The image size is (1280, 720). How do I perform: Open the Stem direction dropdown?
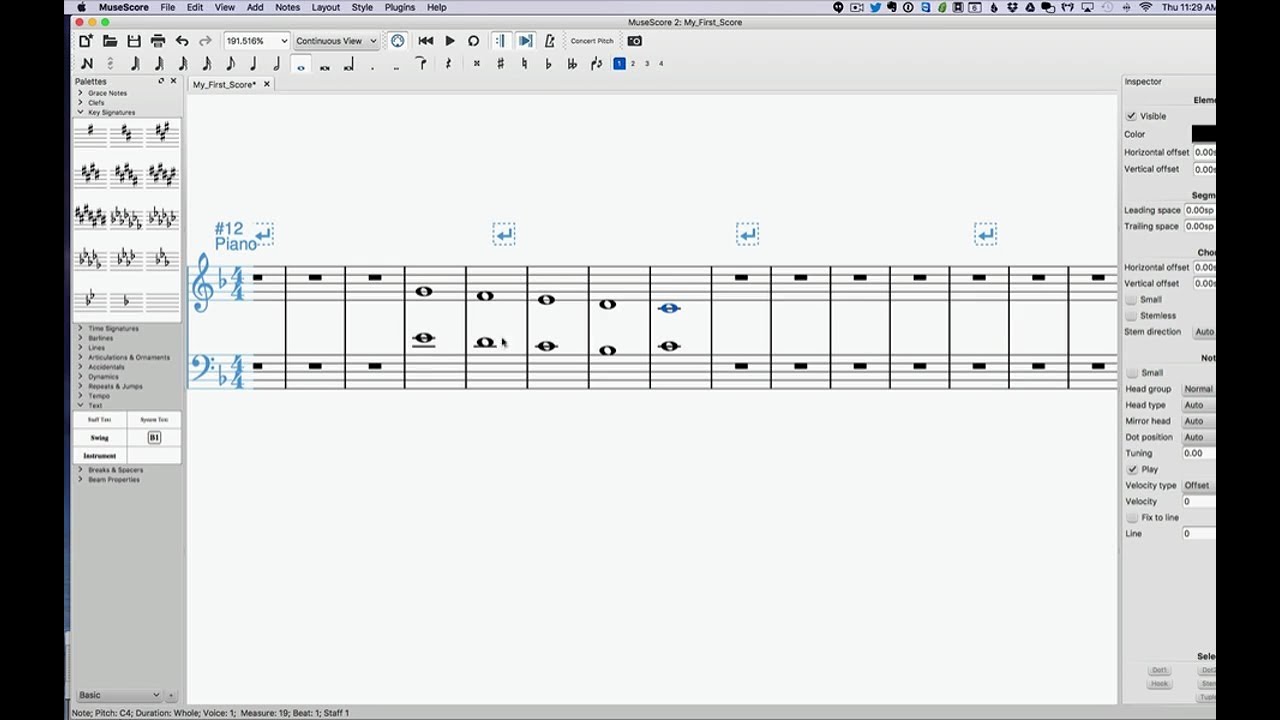pyautogui.click(x=1204, y=332)
